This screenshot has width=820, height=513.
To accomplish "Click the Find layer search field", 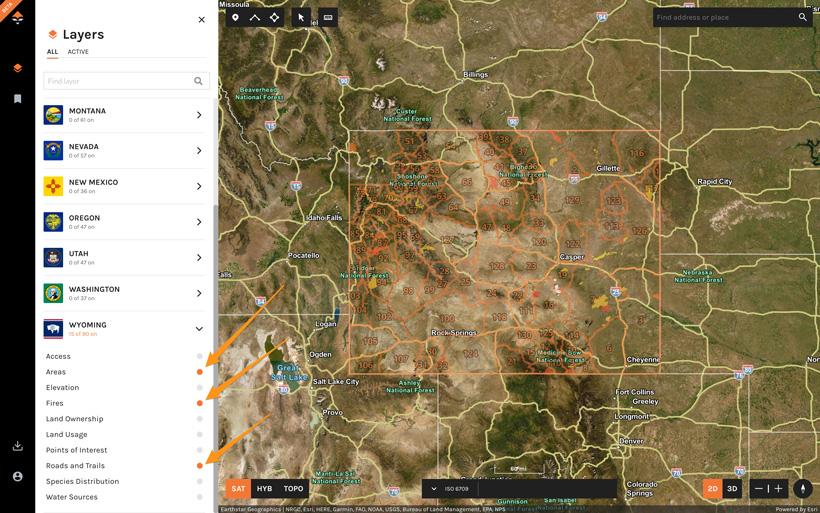I will tap(118, 81).
